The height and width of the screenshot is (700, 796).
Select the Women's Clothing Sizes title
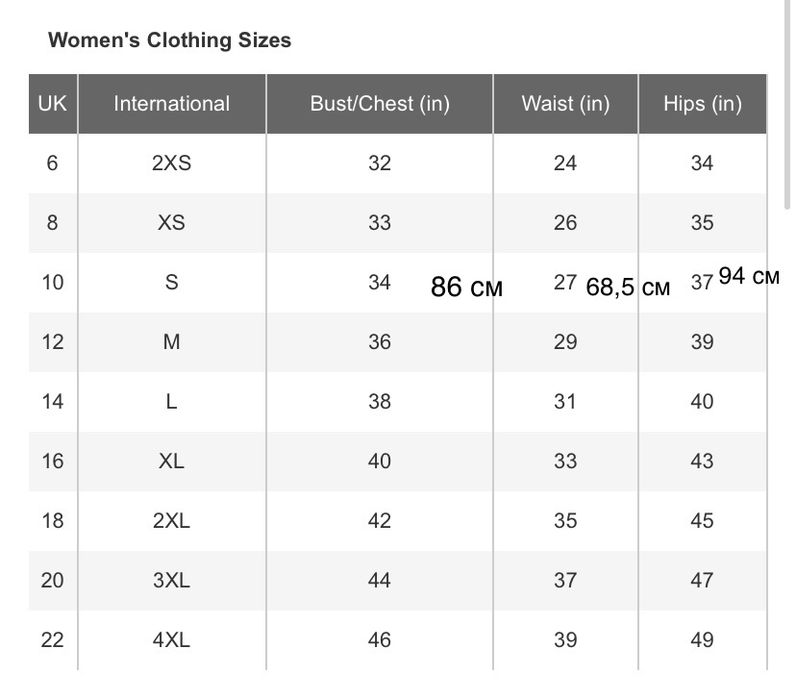(x=170, y=41)
